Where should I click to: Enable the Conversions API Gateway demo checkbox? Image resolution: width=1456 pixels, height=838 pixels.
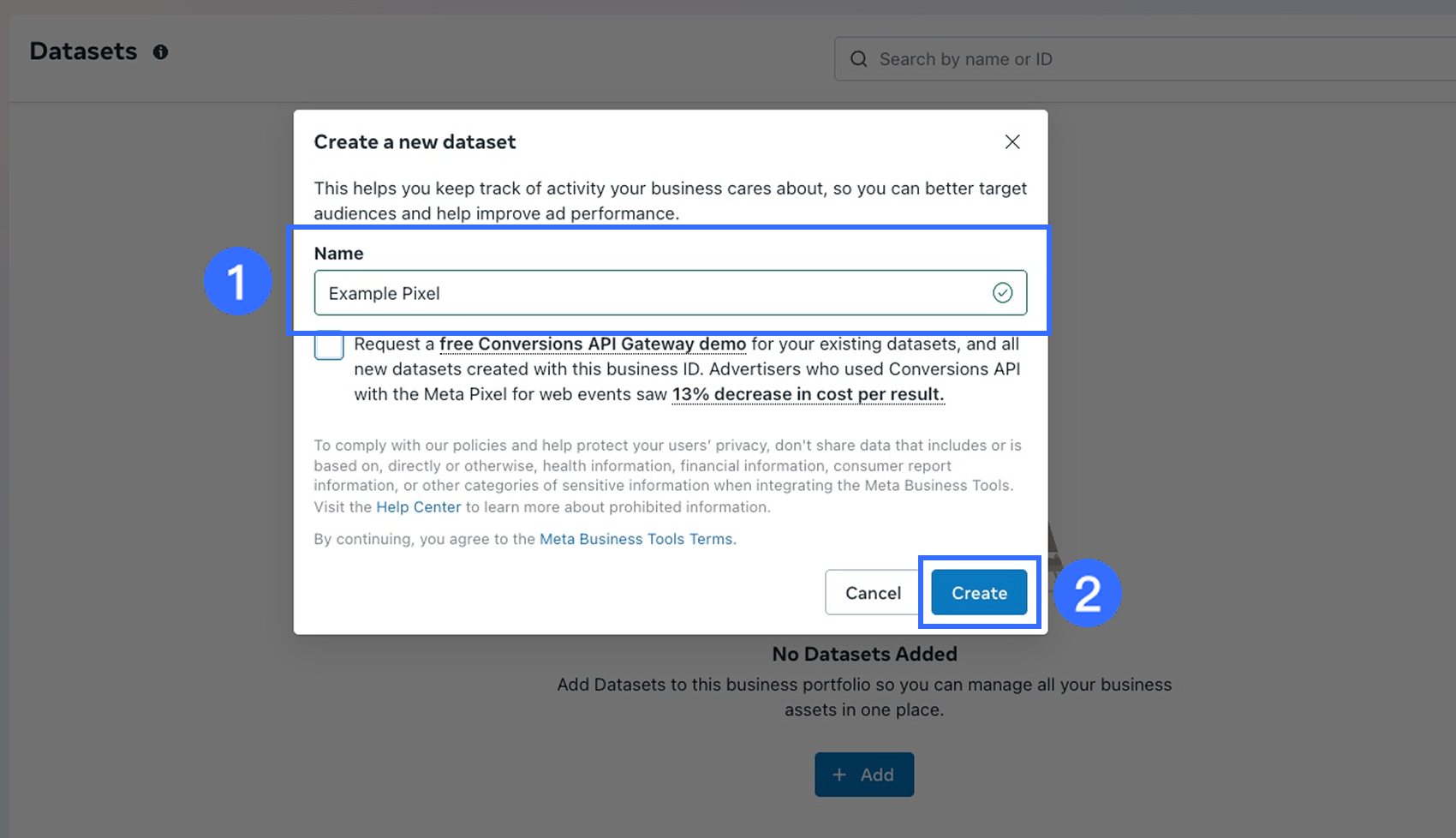[329, 346]
